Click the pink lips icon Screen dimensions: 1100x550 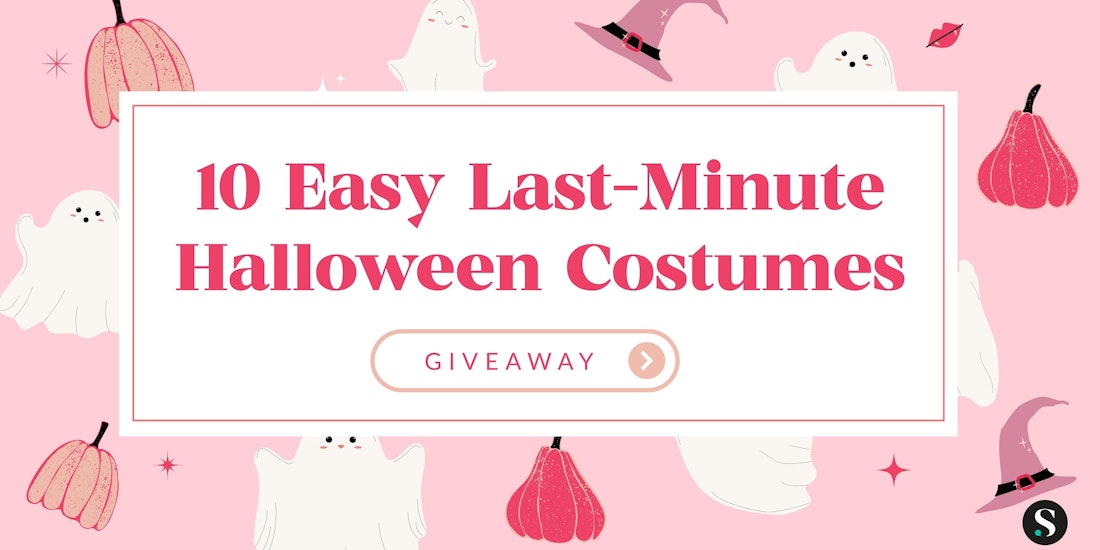click(x=944, y=35)
